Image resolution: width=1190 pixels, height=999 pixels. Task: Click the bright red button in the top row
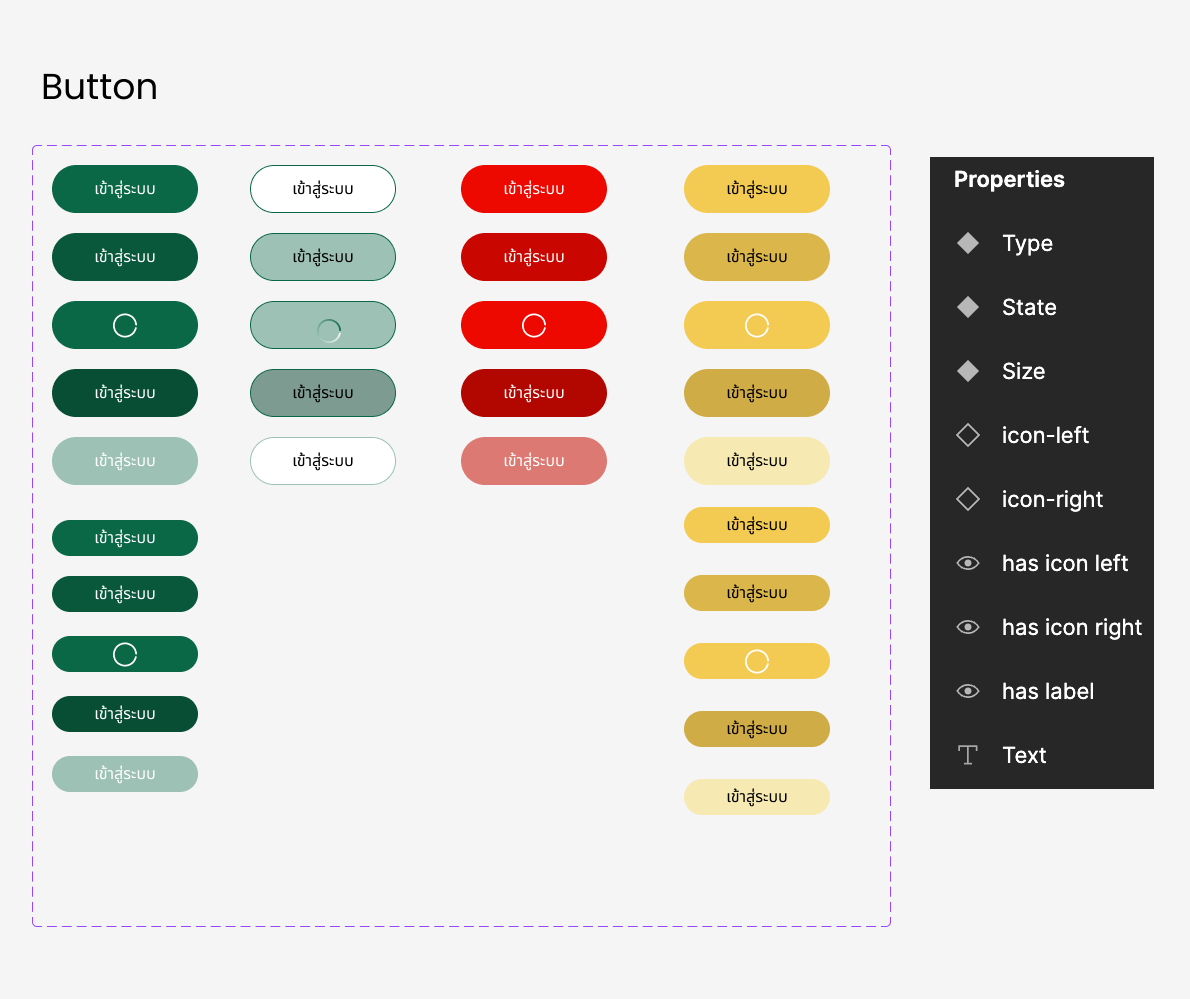click(534, 189)
